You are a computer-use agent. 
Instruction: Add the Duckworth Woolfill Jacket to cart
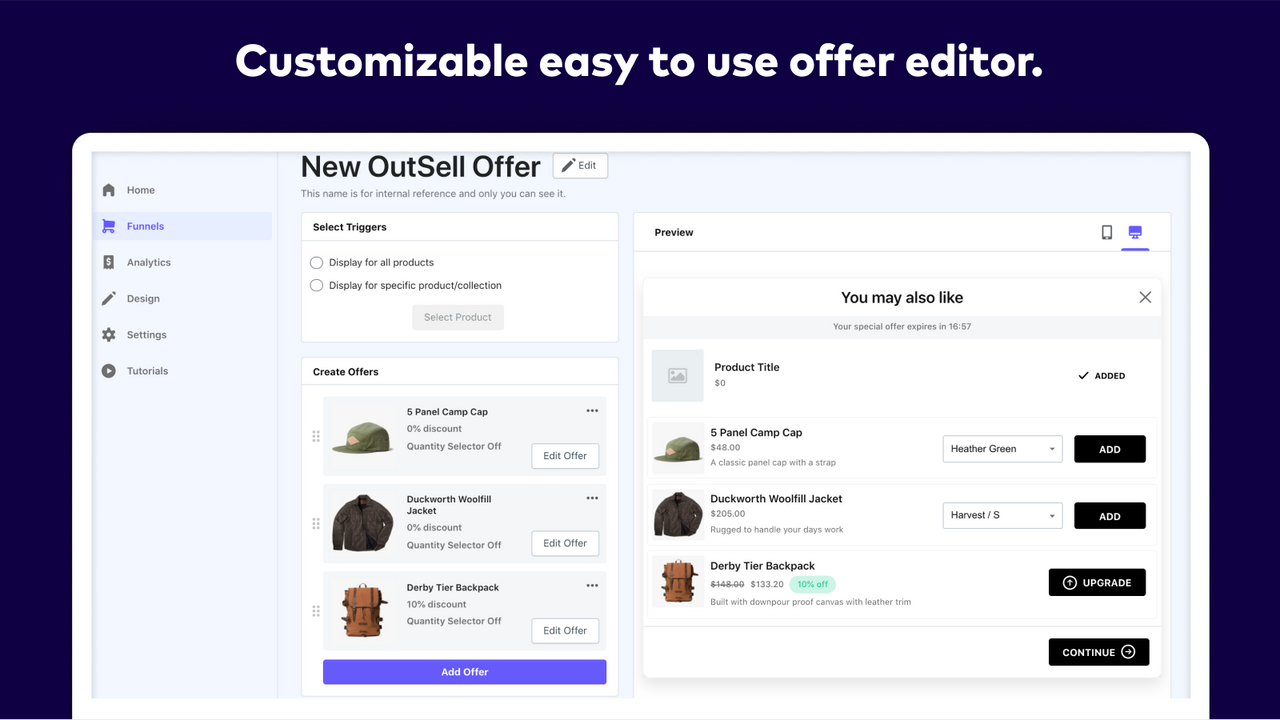(x=1109, y=515)
